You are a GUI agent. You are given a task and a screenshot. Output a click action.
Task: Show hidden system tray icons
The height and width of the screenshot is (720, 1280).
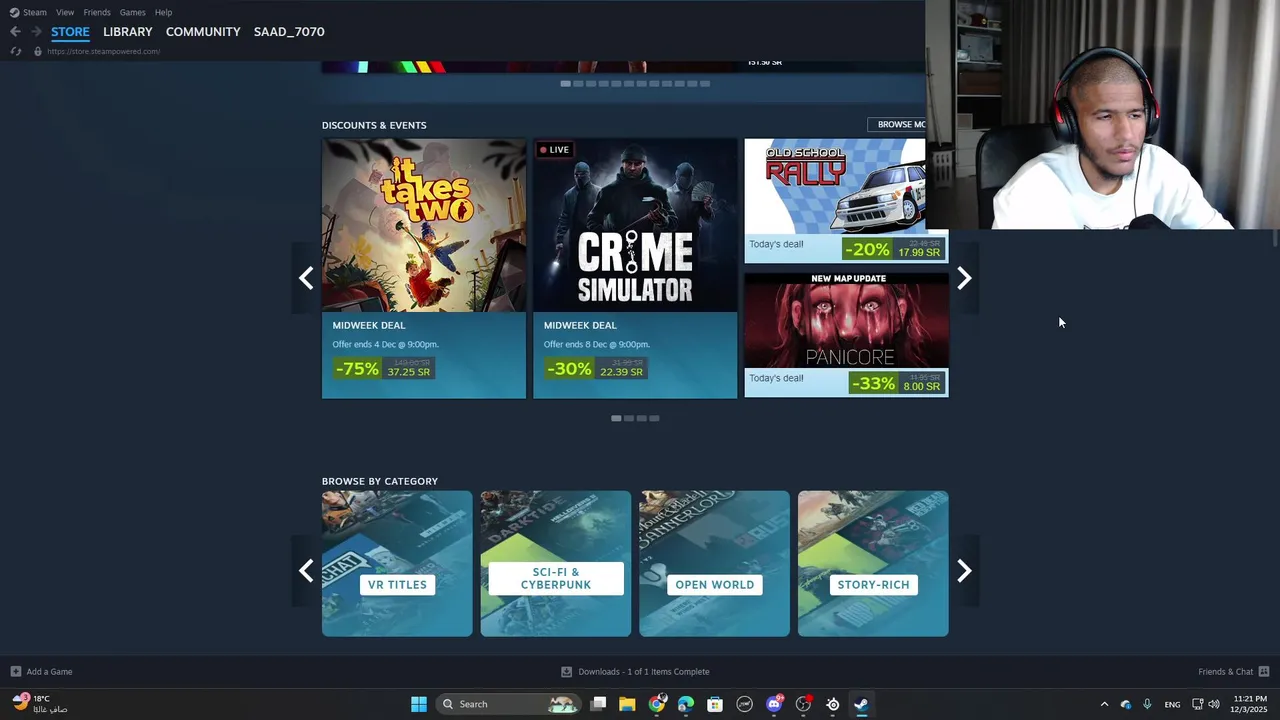coord(1104,704)
